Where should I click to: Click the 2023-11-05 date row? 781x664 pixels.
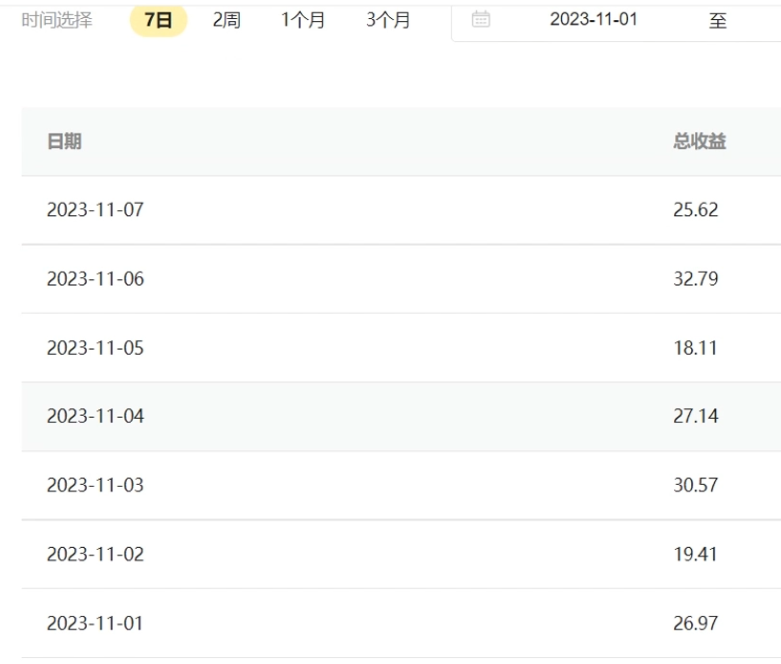click(x=95, y=348)
